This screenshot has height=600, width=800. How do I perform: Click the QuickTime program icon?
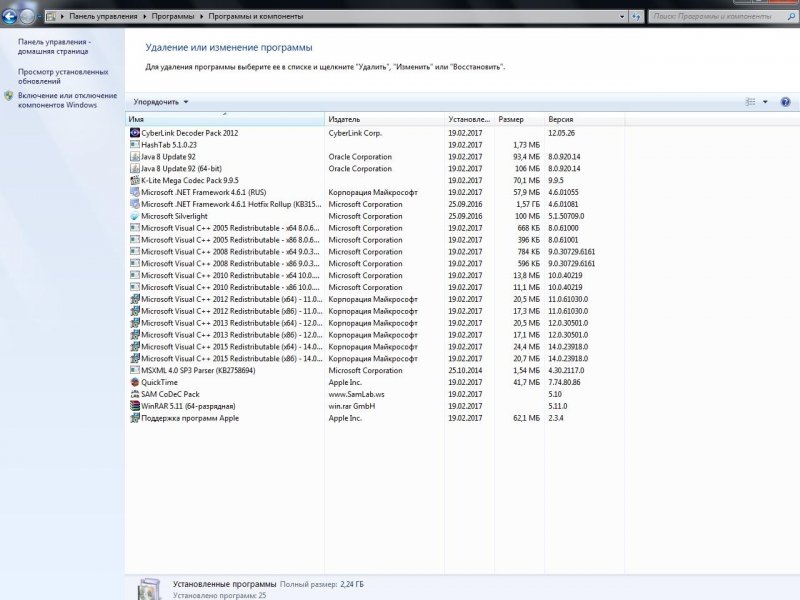[x=135, y=382]
